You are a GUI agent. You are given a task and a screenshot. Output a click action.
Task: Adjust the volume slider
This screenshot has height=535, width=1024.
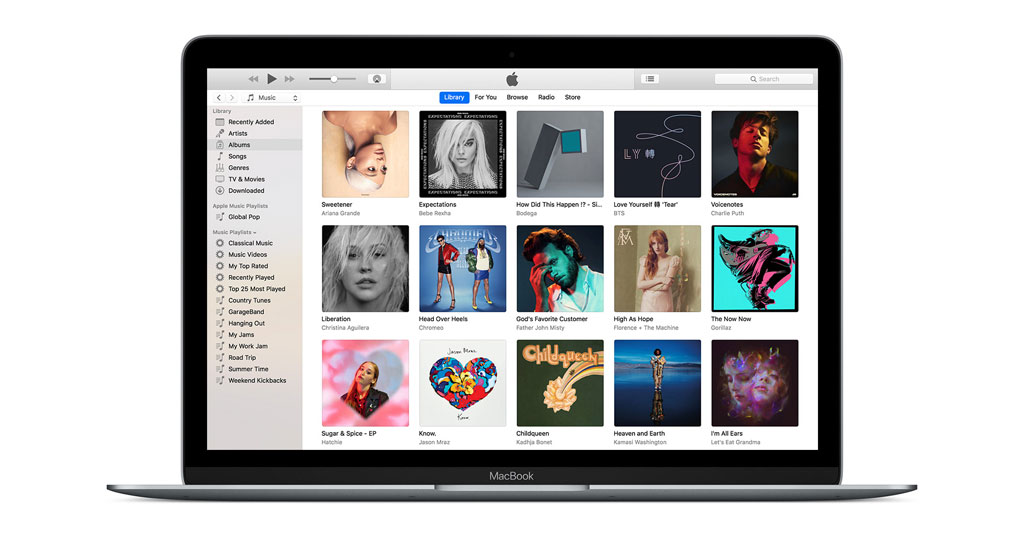pos(332,79)
